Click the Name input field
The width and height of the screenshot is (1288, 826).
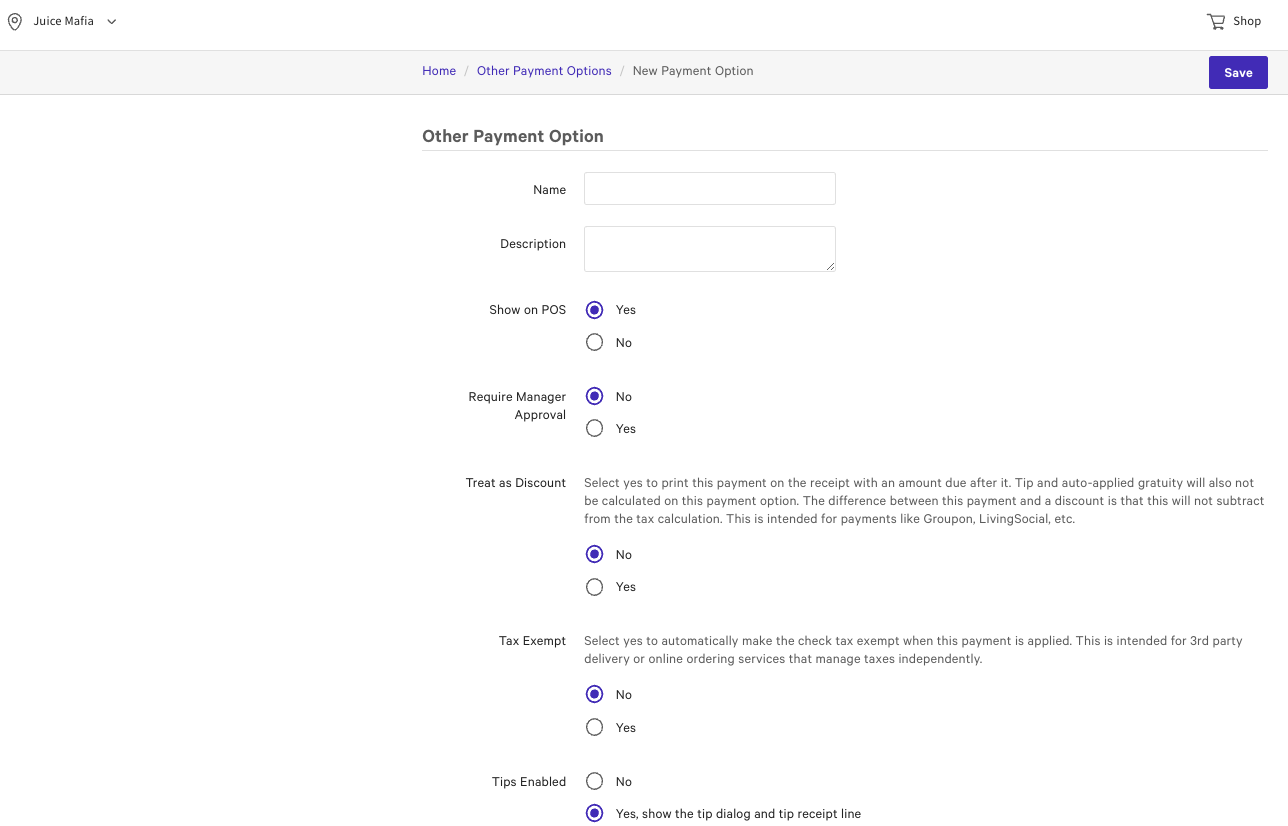pos(709,188)
